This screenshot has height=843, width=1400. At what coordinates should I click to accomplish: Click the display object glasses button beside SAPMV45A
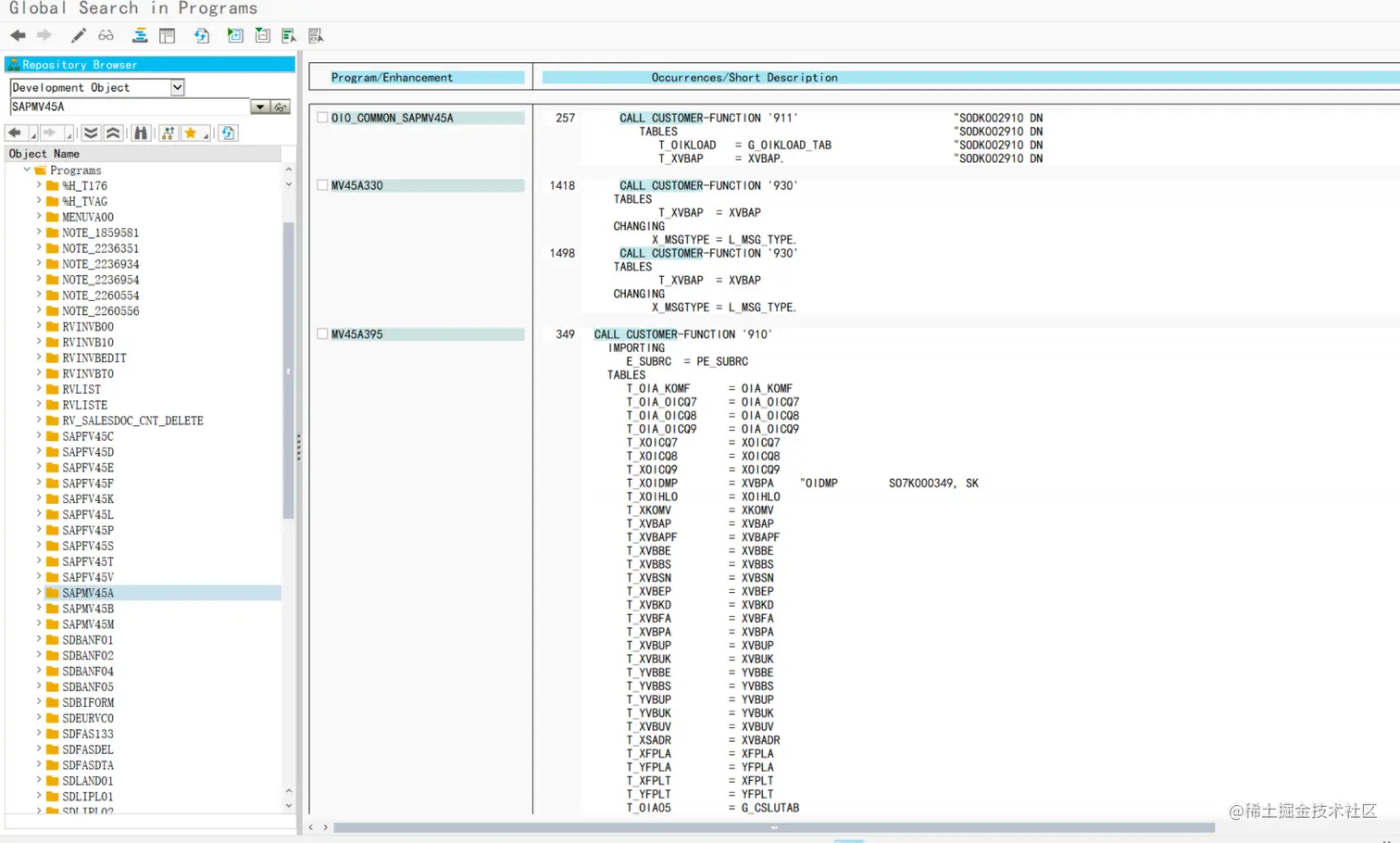click(281, 107)
